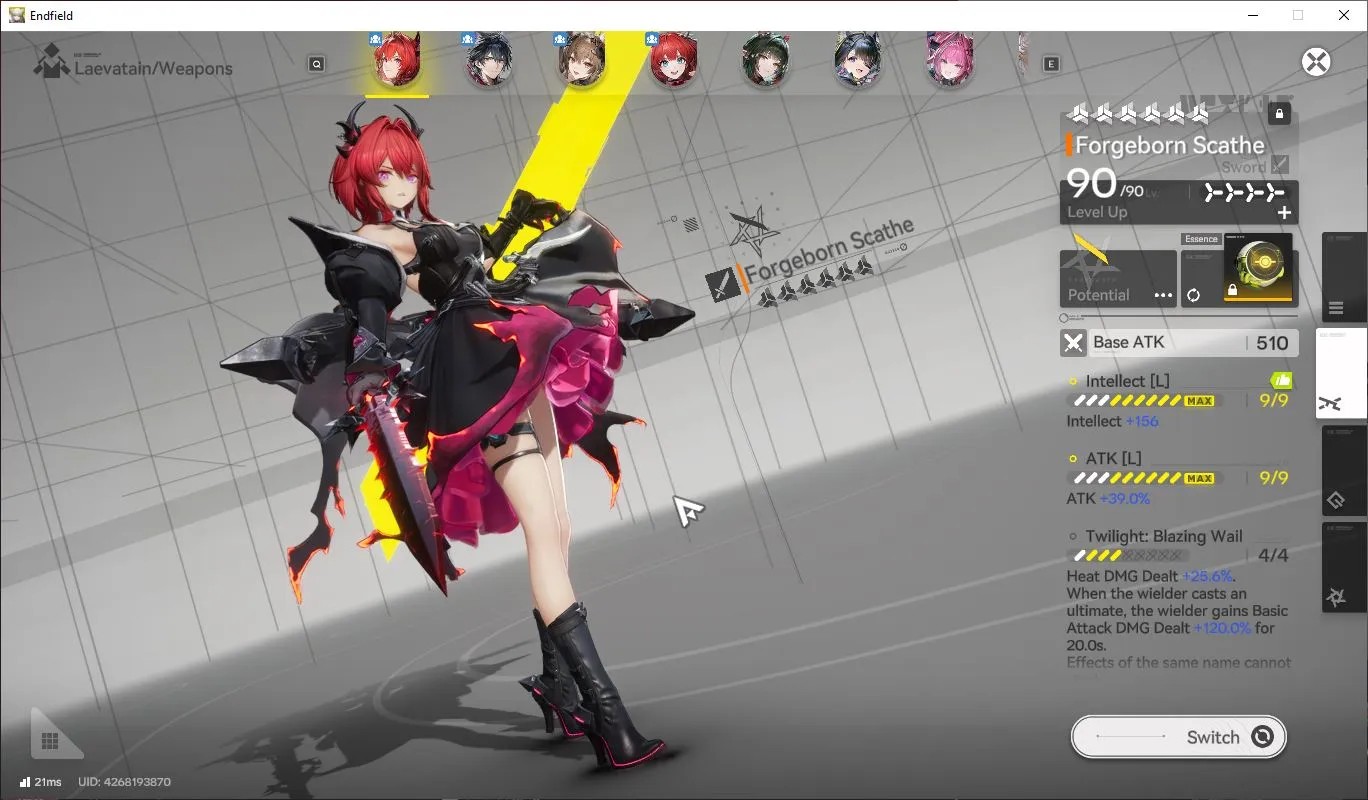The height and width of the screenshot is (800, 1368).
Task: Click the E next-operator key icon
Action: 1051,64
